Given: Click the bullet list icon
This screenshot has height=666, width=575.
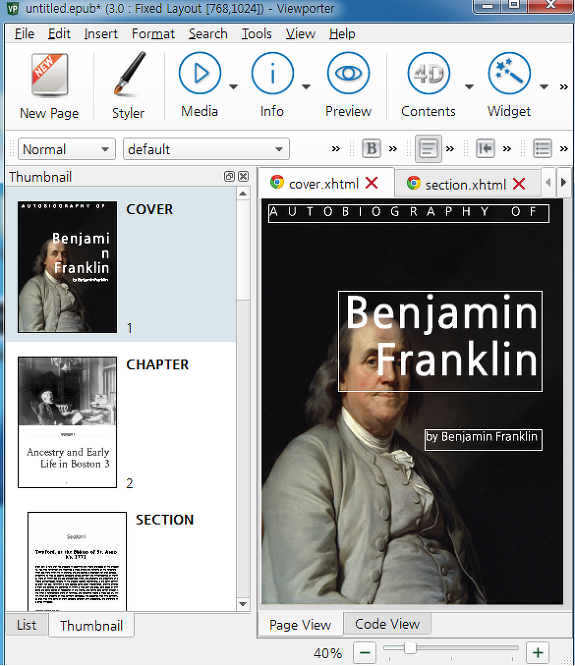Looking at the screenshot, I should tap(542, 149).
